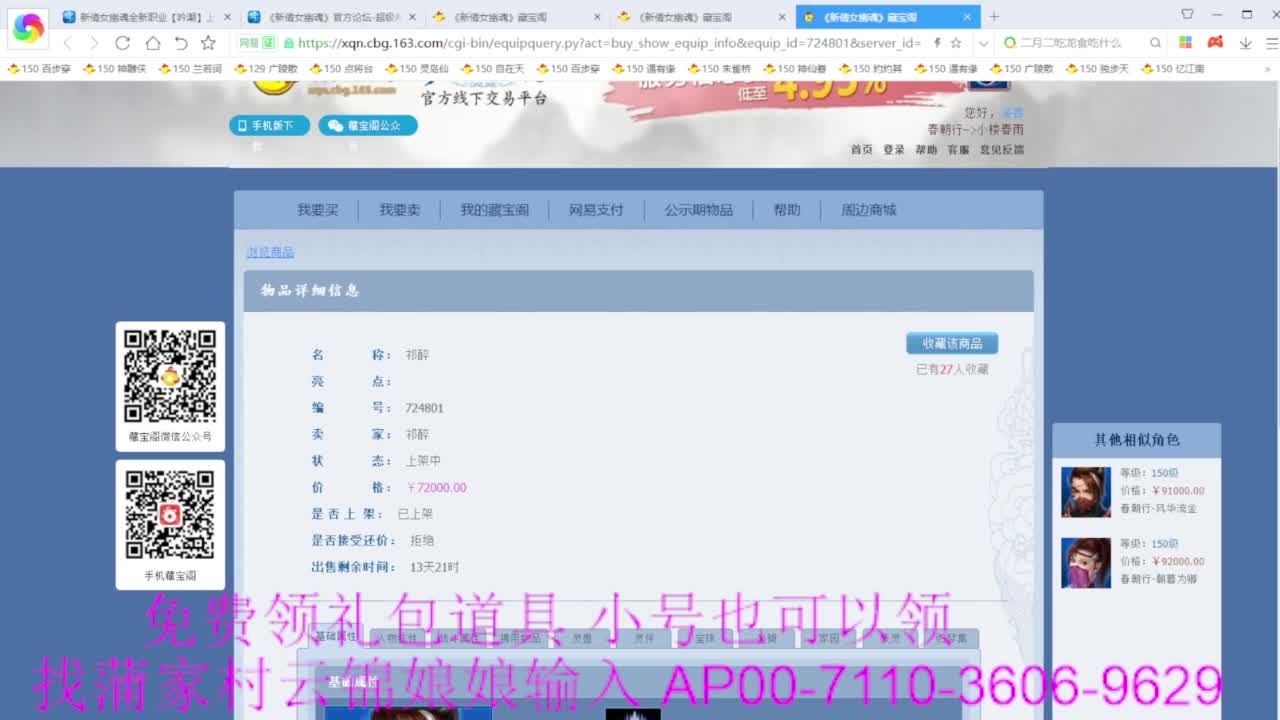Click the 收藏该商品 button
Image resolution: width=1280 pixels, height=720 pixels.
click(x=952, y=343)
